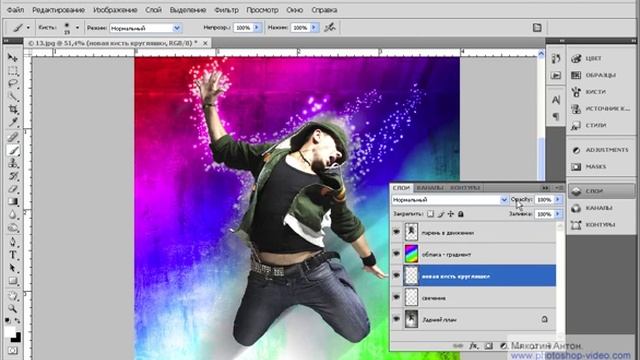Switch to the 'КАНАЛЫ' tab
This screenshot has width=640, height=360.
(430, 188)
